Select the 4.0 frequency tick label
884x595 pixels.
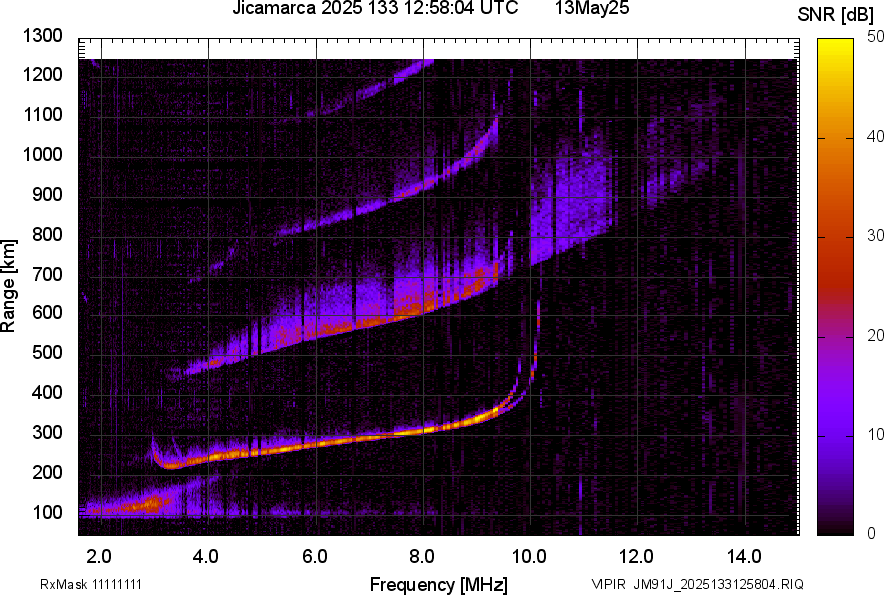pyautogui.click(x=206, y=557)
